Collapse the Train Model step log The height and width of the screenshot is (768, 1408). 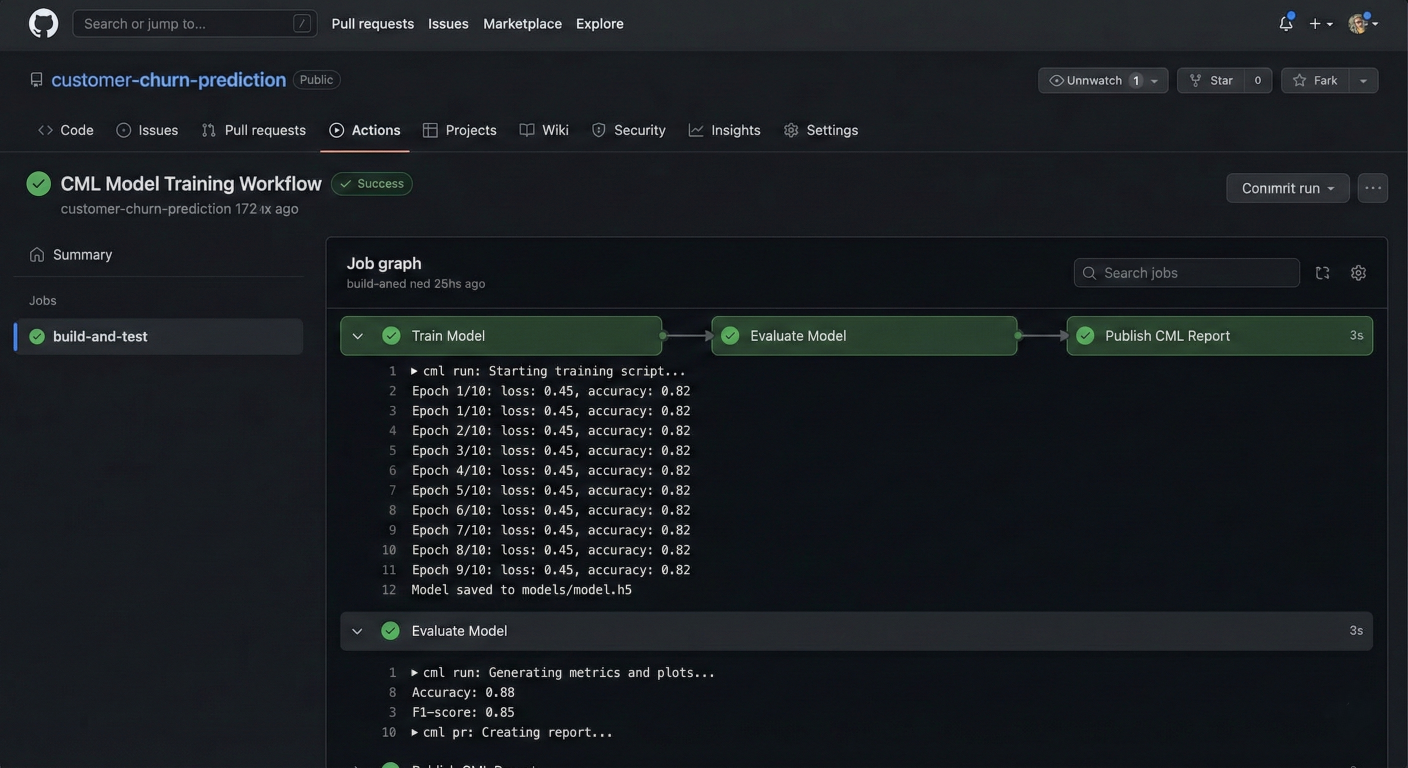tap(358, 336)
